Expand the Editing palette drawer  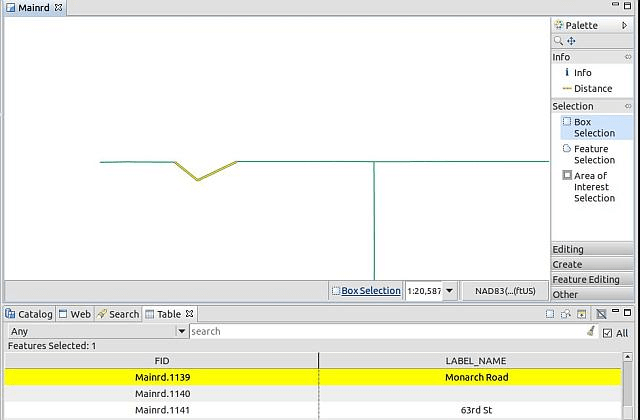(x=592, y=249)
